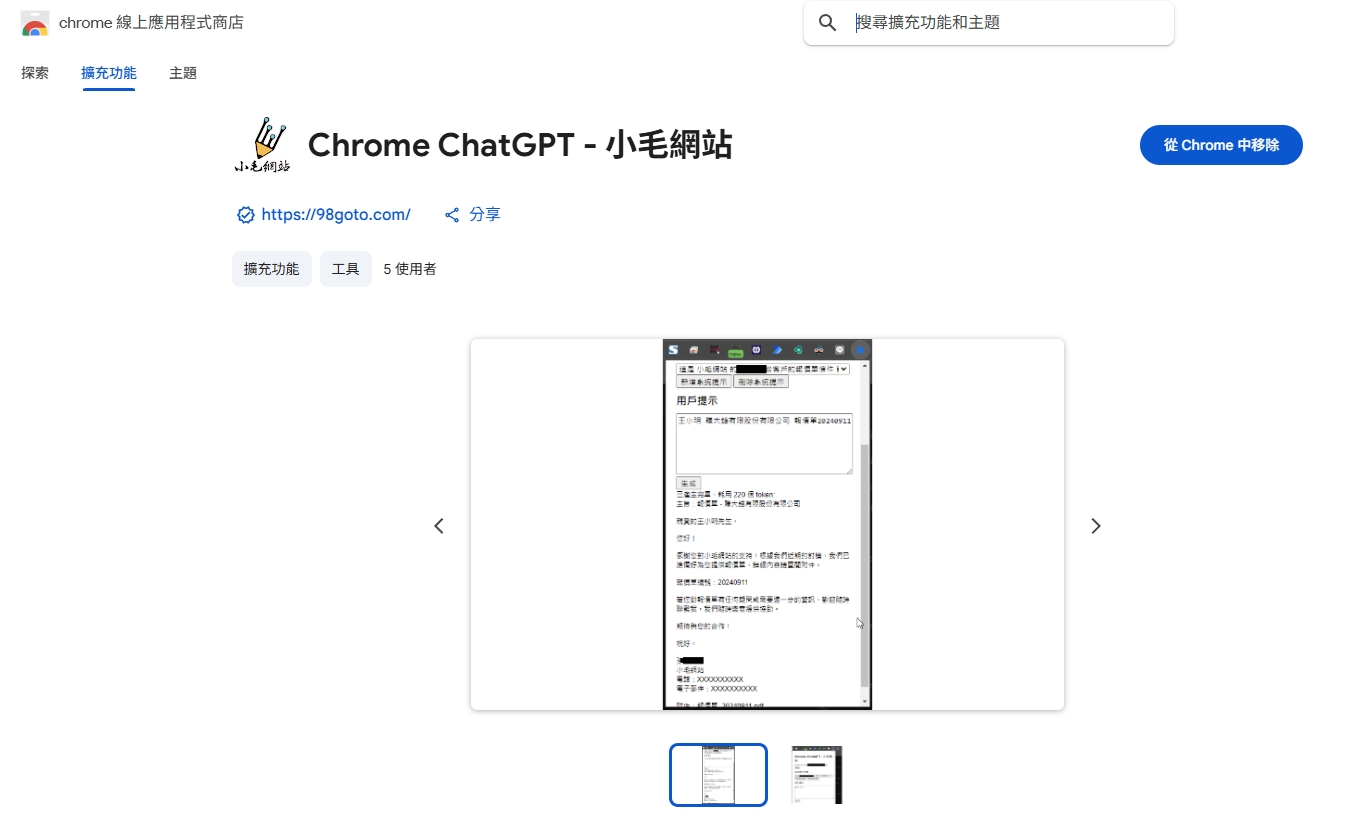Click the chrome 線上應用程式商店 title

tap(151, 22)
